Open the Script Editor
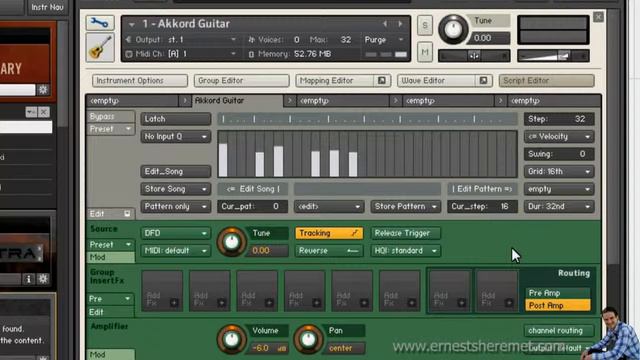 point(546,81)
